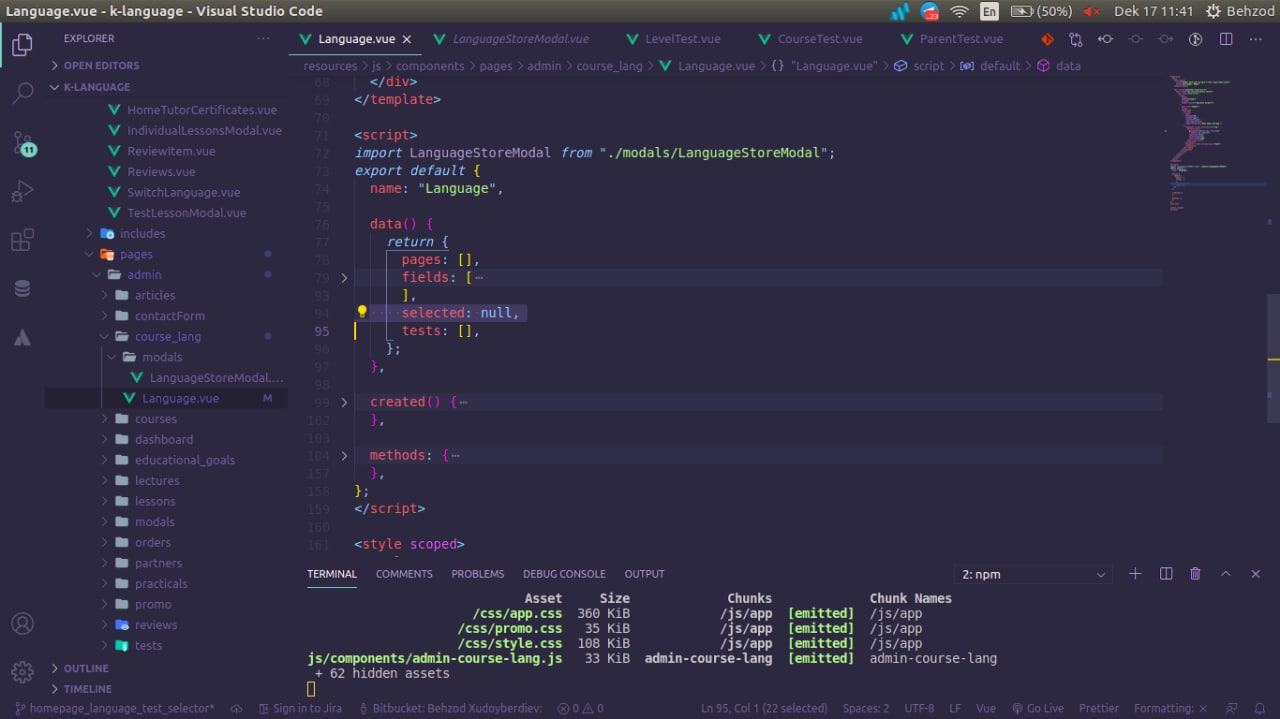This screenshot has height=719, width=1280.
Task: Unfold the fields array at line 79
Action: click(344, 277)
